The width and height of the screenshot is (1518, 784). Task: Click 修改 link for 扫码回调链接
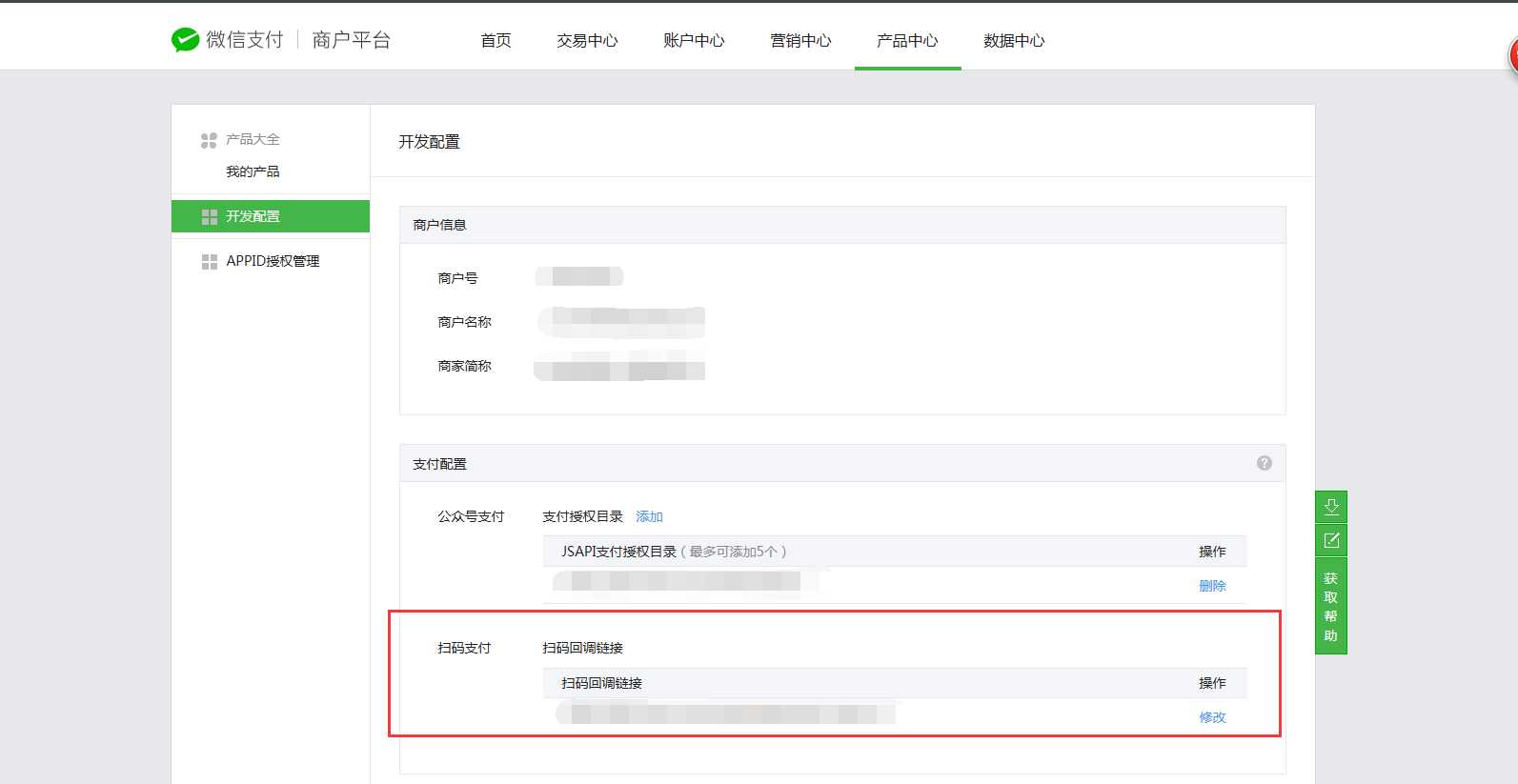(x=1212, y=717)
